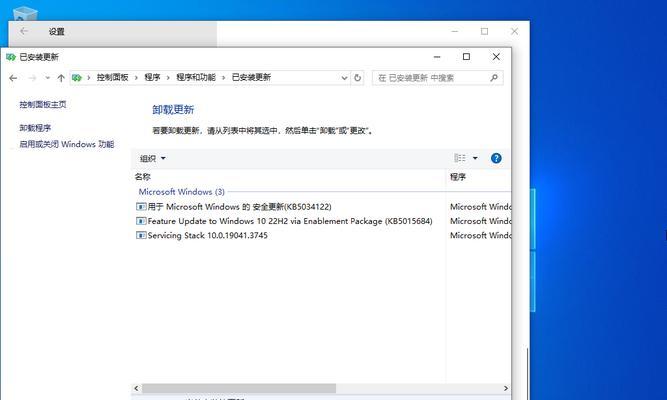Click the icon of Servicing Stack update
This screenshot has height=400, width=667.
tap(141, 235)
